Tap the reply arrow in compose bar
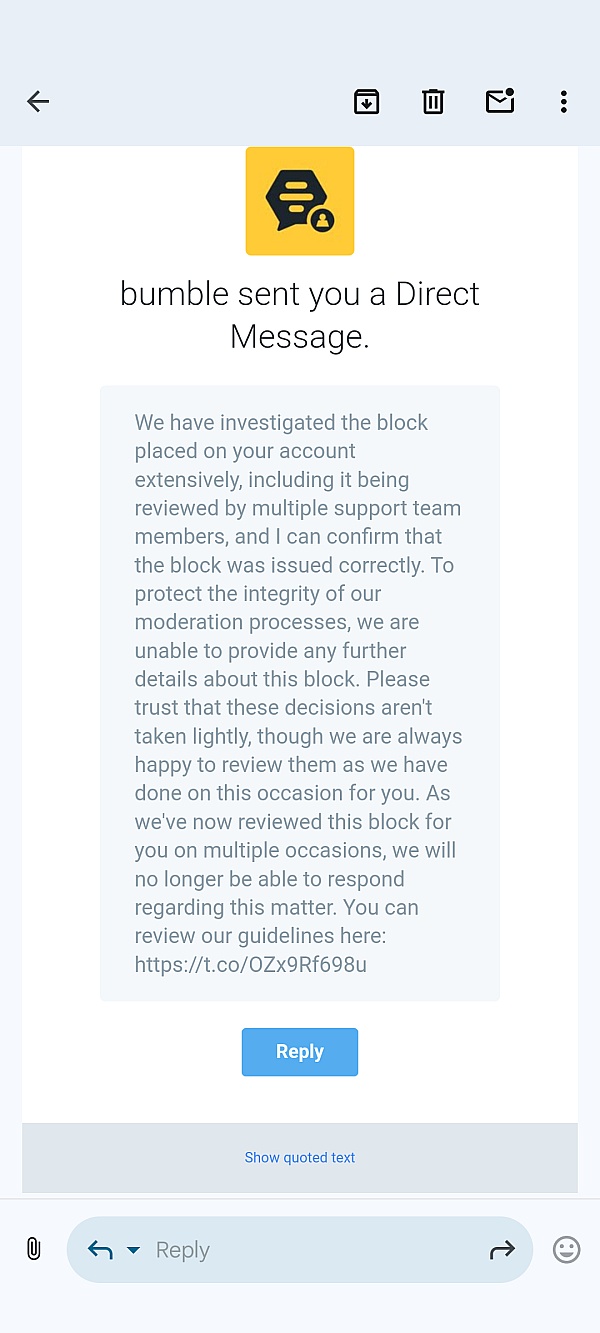Image resolution: width=600 pixels, height=1333 pixels. [100, 1250]
